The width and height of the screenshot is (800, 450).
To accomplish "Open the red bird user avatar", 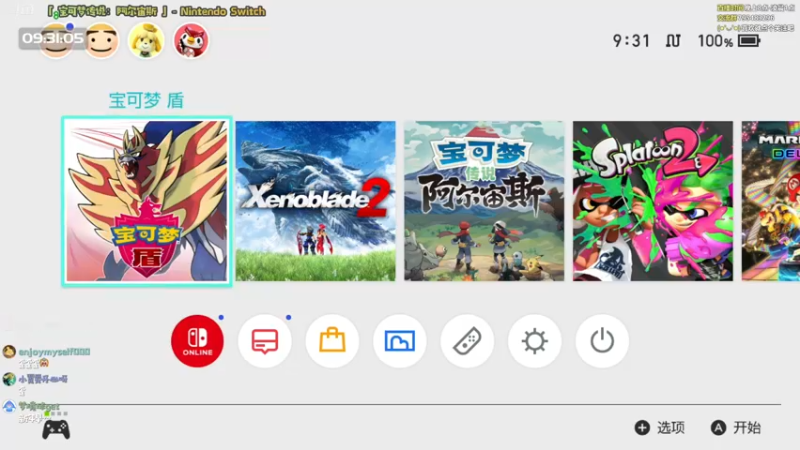I will (191, 40).
